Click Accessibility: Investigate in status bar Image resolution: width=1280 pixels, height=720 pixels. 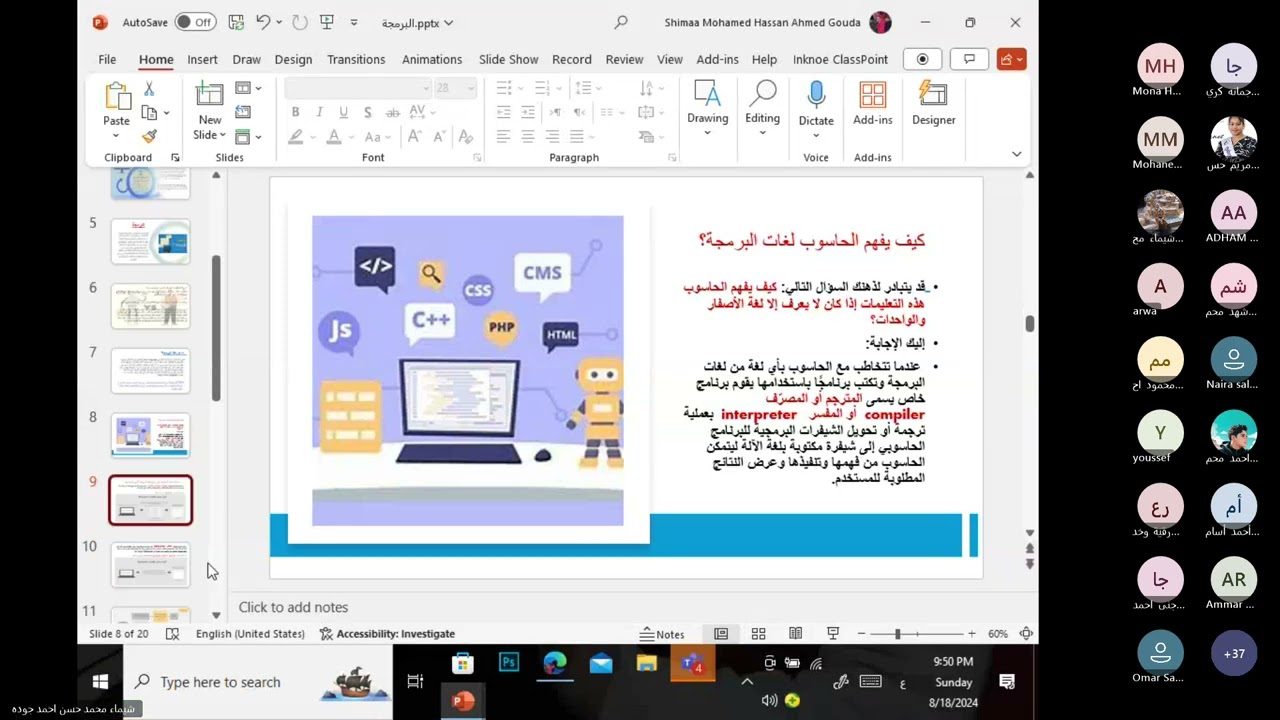(387, 634)
